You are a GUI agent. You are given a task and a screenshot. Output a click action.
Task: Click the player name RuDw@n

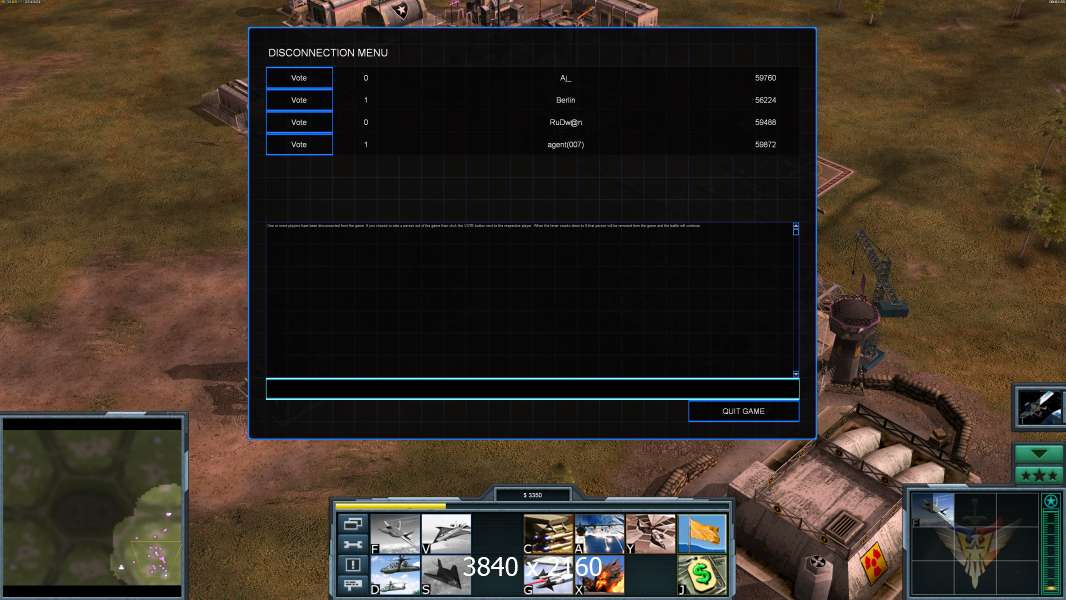tap(566, 122)
